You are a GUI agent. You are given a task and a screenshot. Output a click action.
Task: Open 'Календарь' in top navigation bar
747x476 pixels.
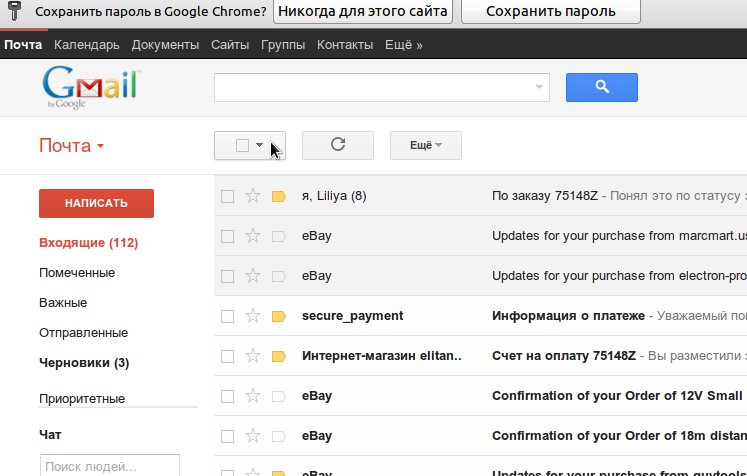[87, 45]
